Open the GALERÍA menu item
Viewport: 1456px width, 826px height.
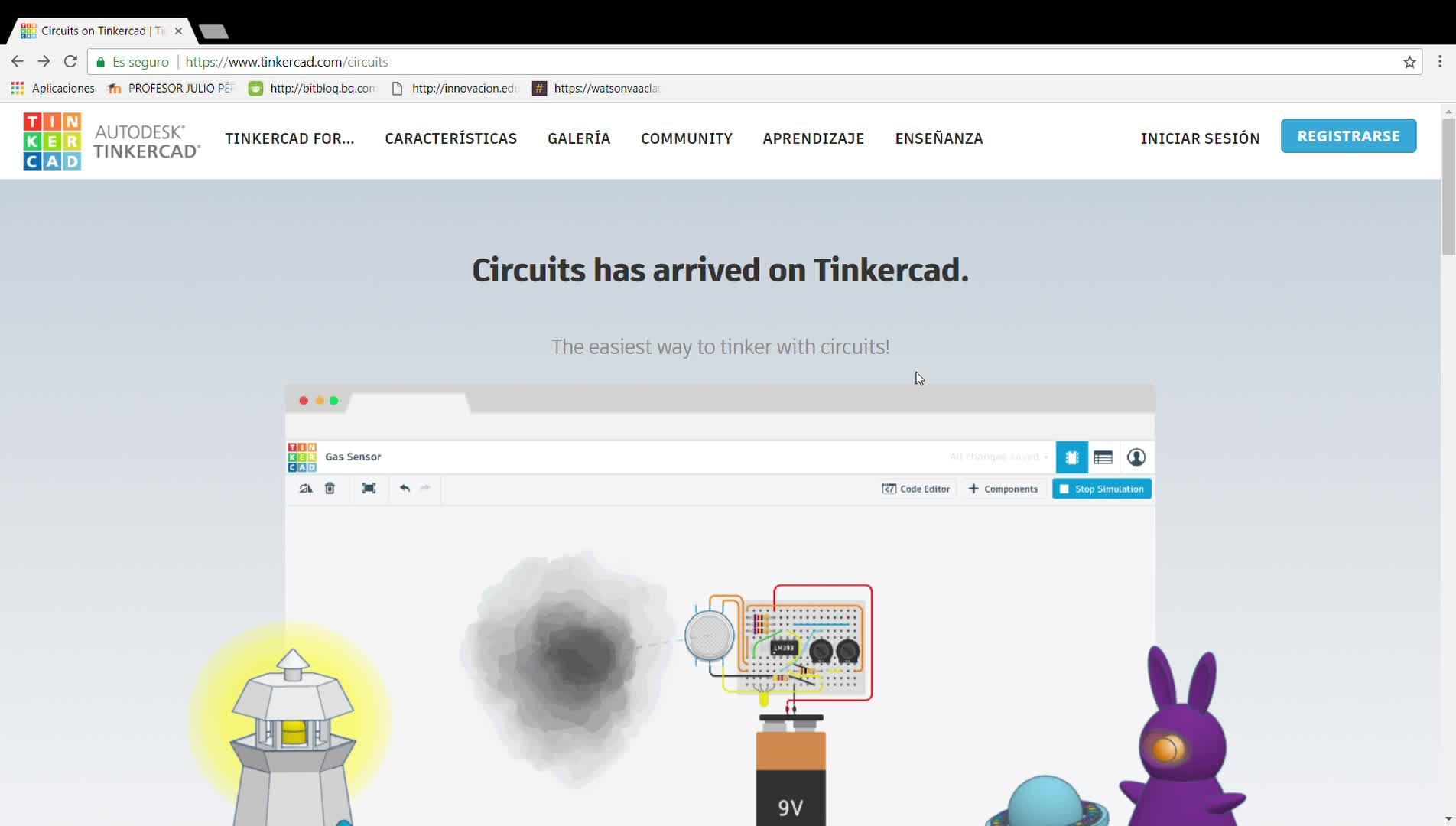[x=579, y=138]
